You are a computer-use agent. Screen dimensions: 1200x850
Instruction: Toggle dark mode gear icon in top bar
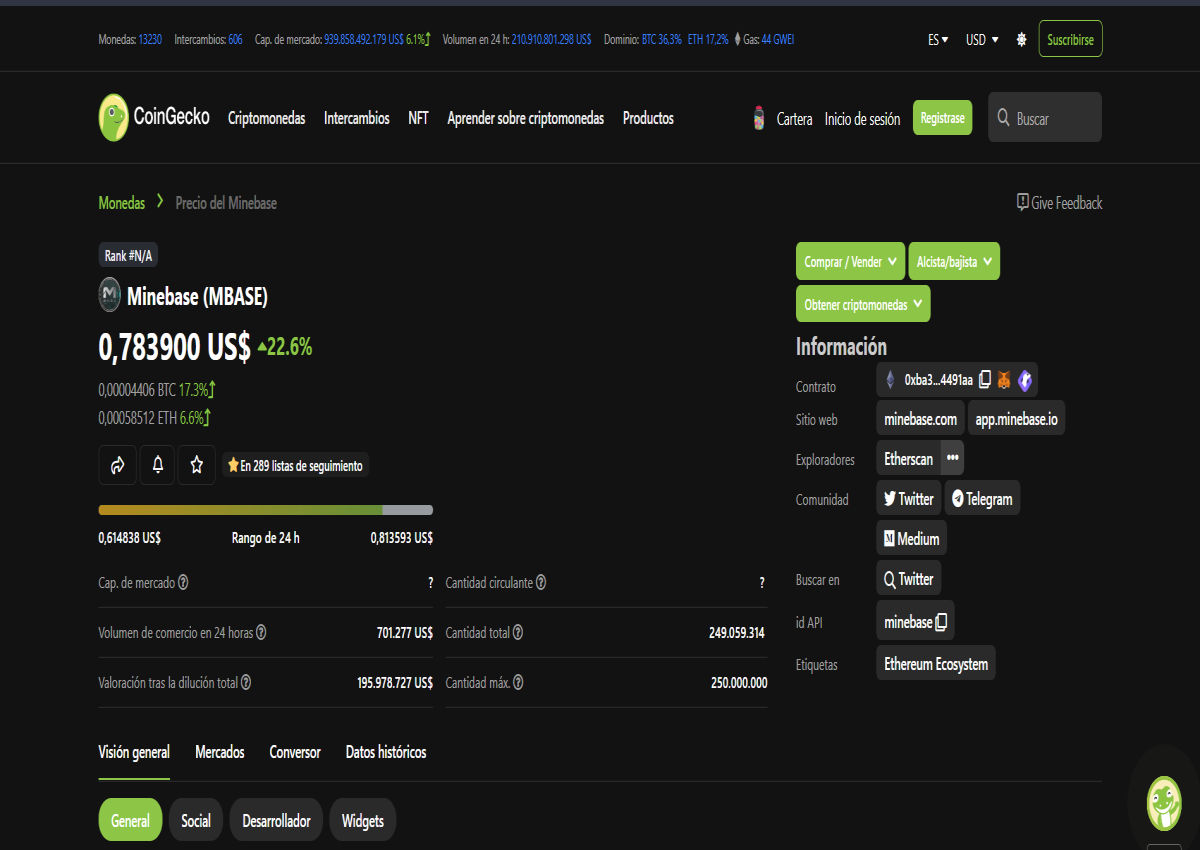(1021, 40)
